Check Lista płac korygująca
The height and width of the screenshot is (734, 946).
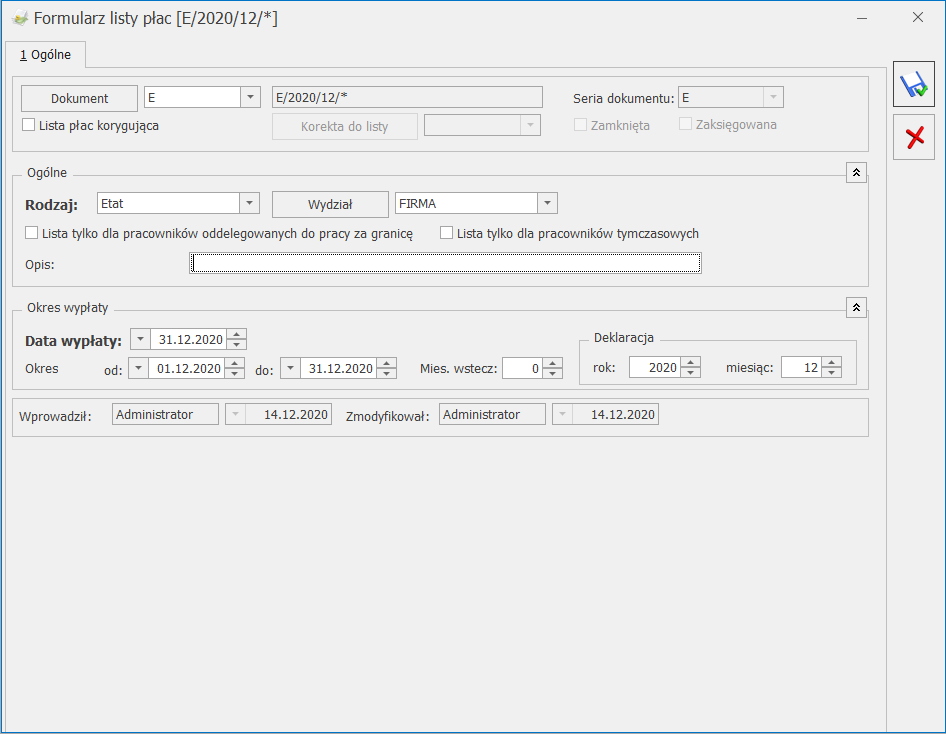point(28,125)
